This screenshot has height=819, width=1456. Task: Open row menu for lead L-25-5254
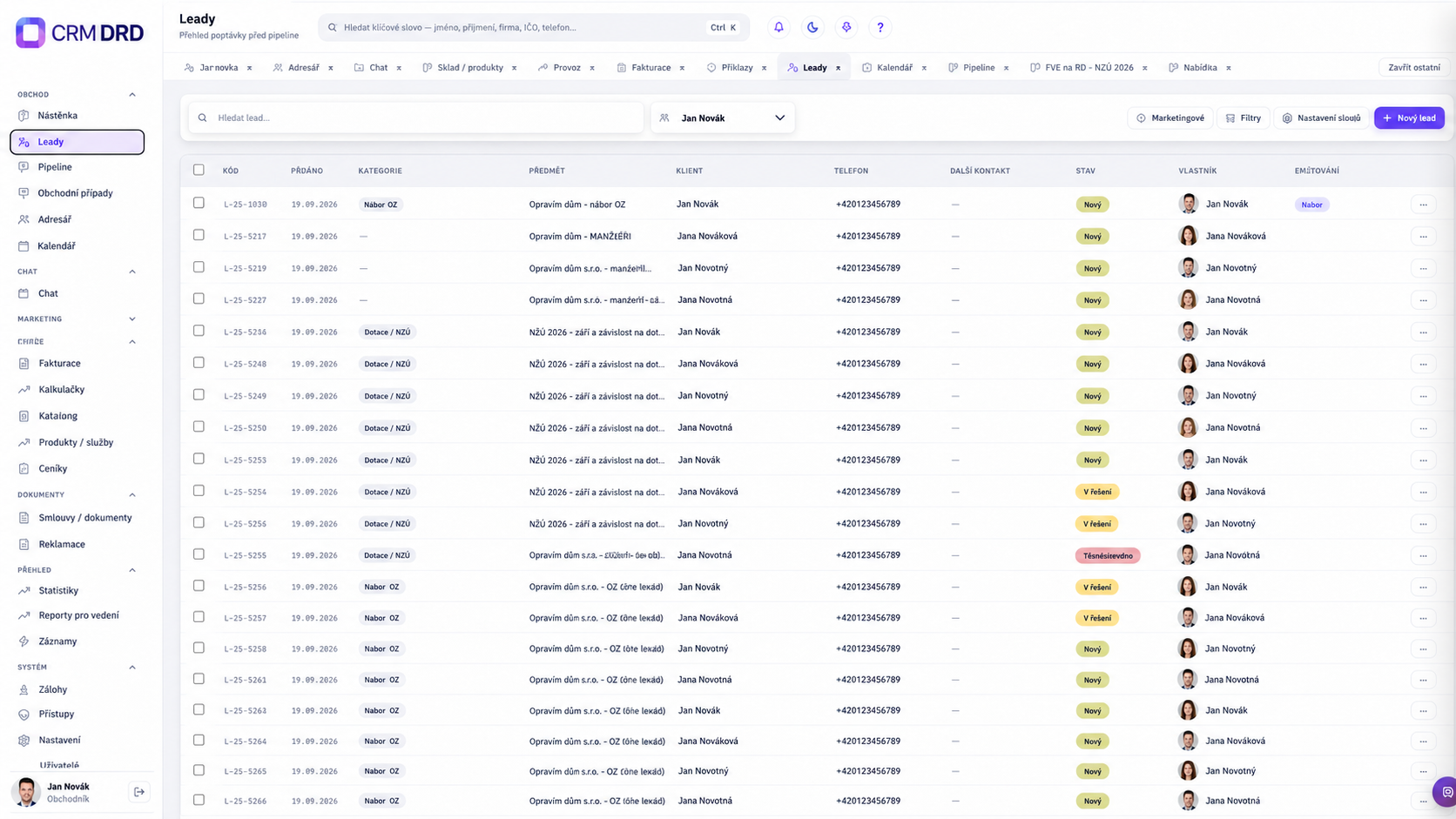(1423, 492)
